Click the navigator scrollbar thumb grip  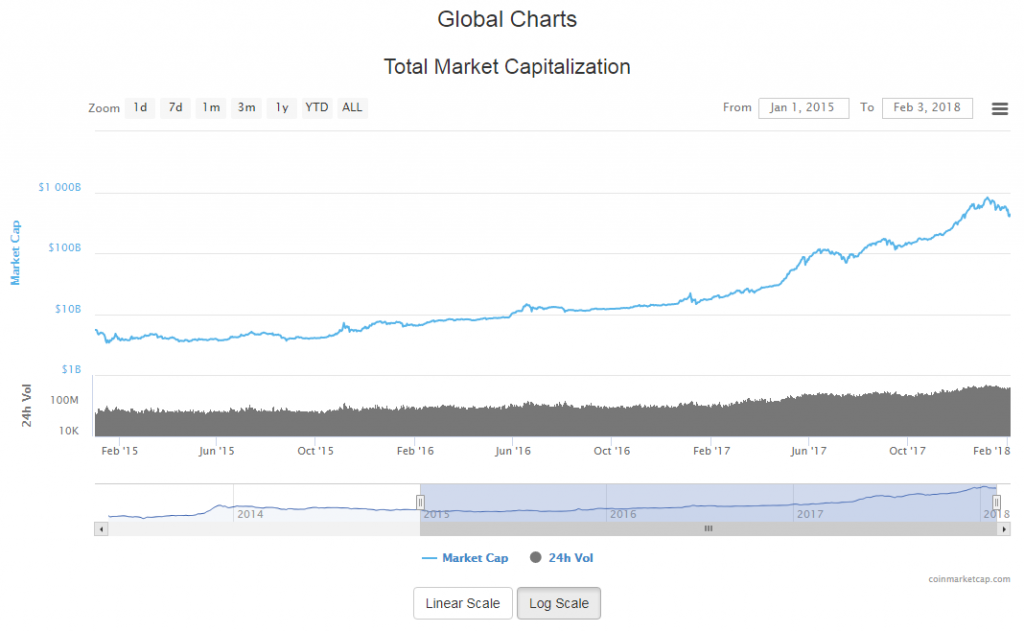click(x=708, y=528)
